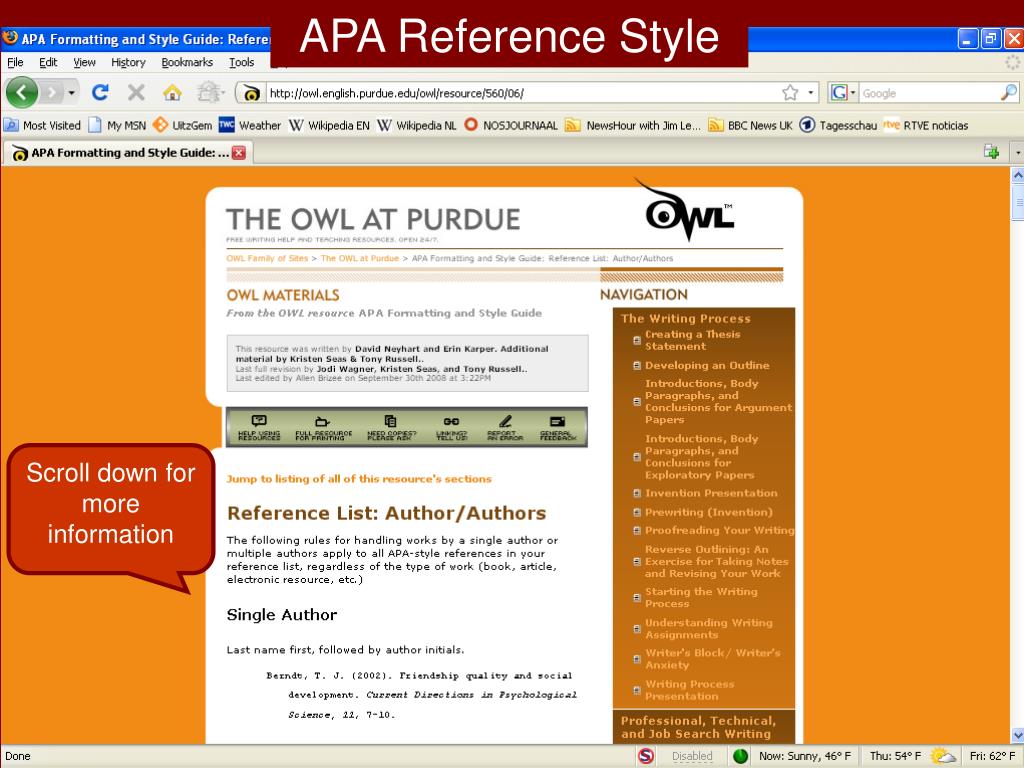The width and height of the screenshot is (1024, 768).
Task: Open the Google search engine selector dropdown
Action: (842, 93)
